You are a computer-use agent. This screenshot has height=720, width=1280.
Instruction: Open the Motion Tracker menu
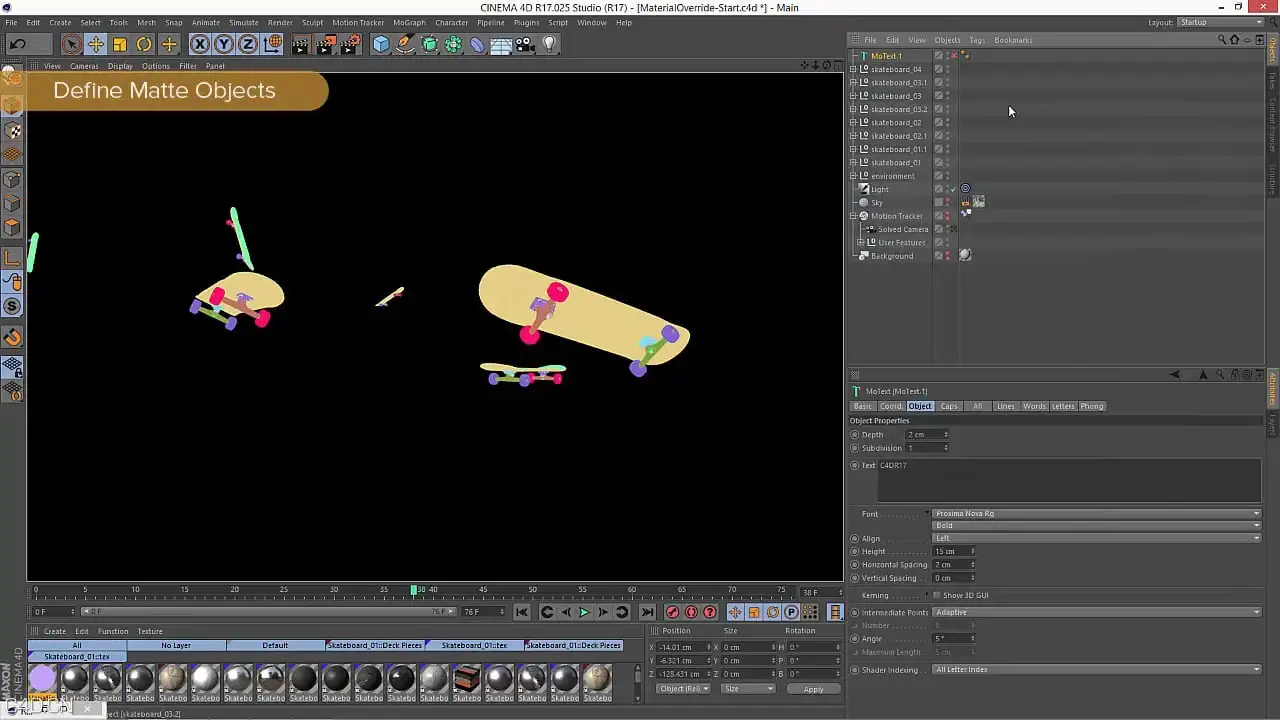pyautogui.click(x=358, y=22)
